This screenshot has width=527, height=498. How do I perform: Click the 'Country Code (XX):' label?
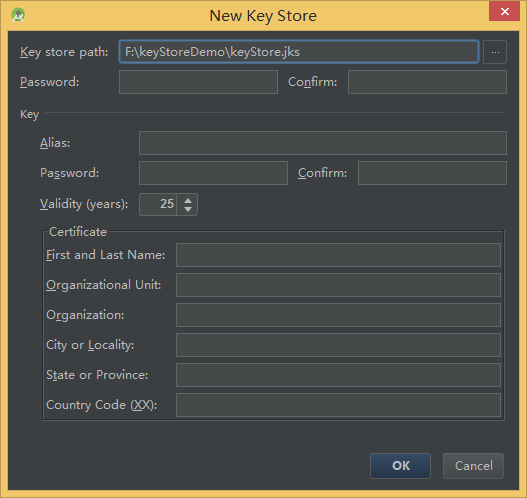(x=102, y=405)
